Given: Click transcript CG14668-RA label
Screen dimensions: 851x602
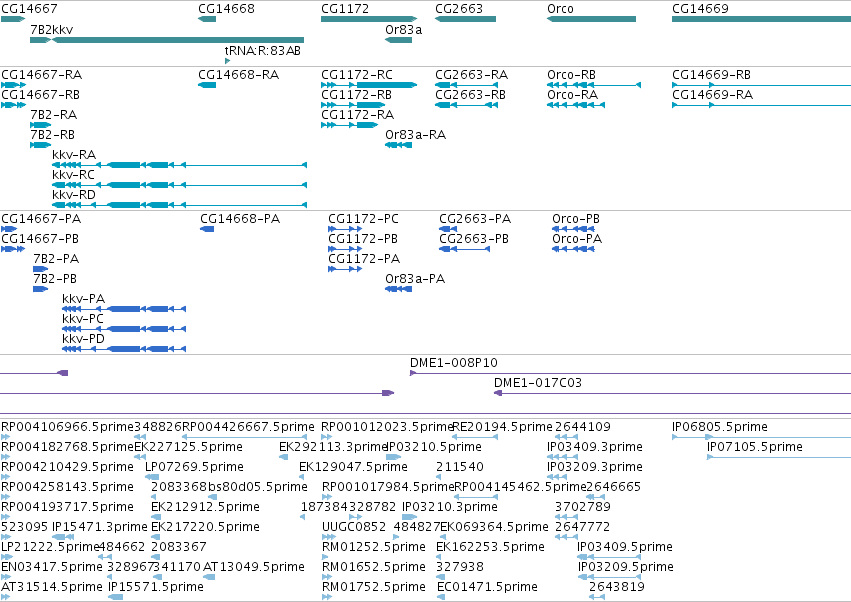Looking at the screenshot, I should pos(239,74).
